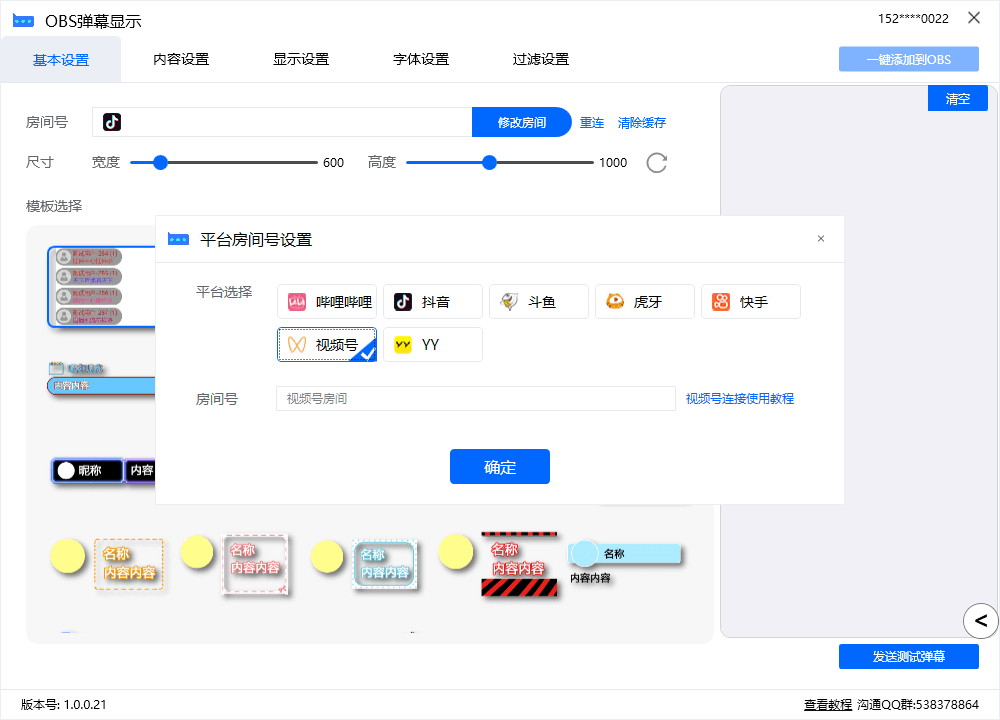The height and width of the screenshot is (720, 1000).
Task: Click 发送测试弹幕 button
Action: [x=908, y=657]
